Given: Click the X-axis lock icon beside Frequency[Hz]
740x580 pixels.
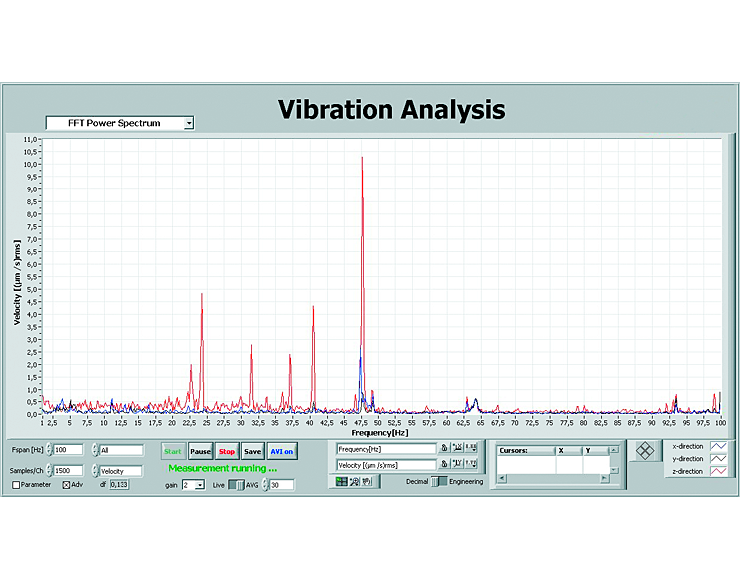Looking at the screenshot, I should tap(444, 448).
